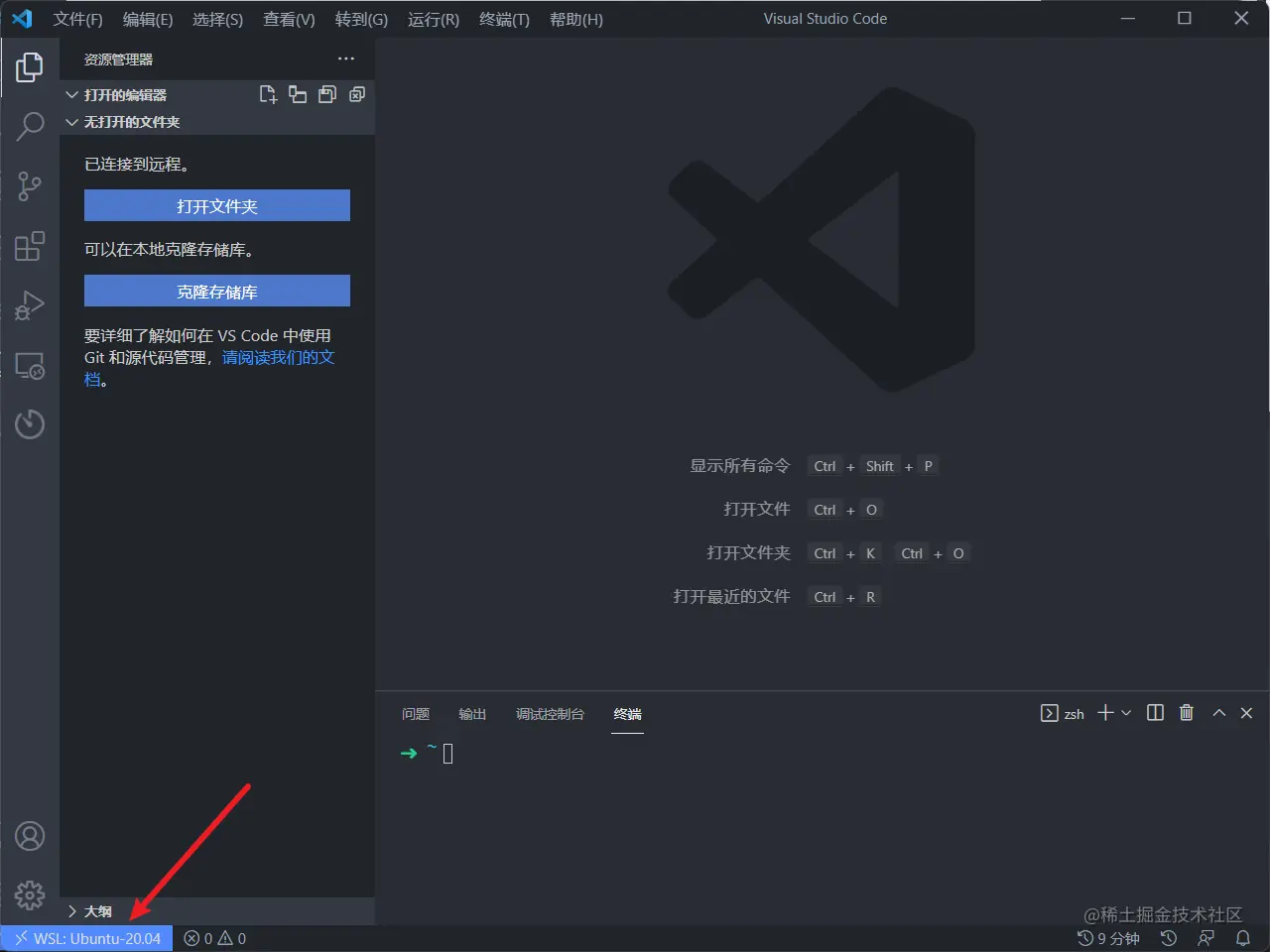This screenshot has height=952, width=1270.
Task: Open the Run and Debug view
Action: [30, 305]
